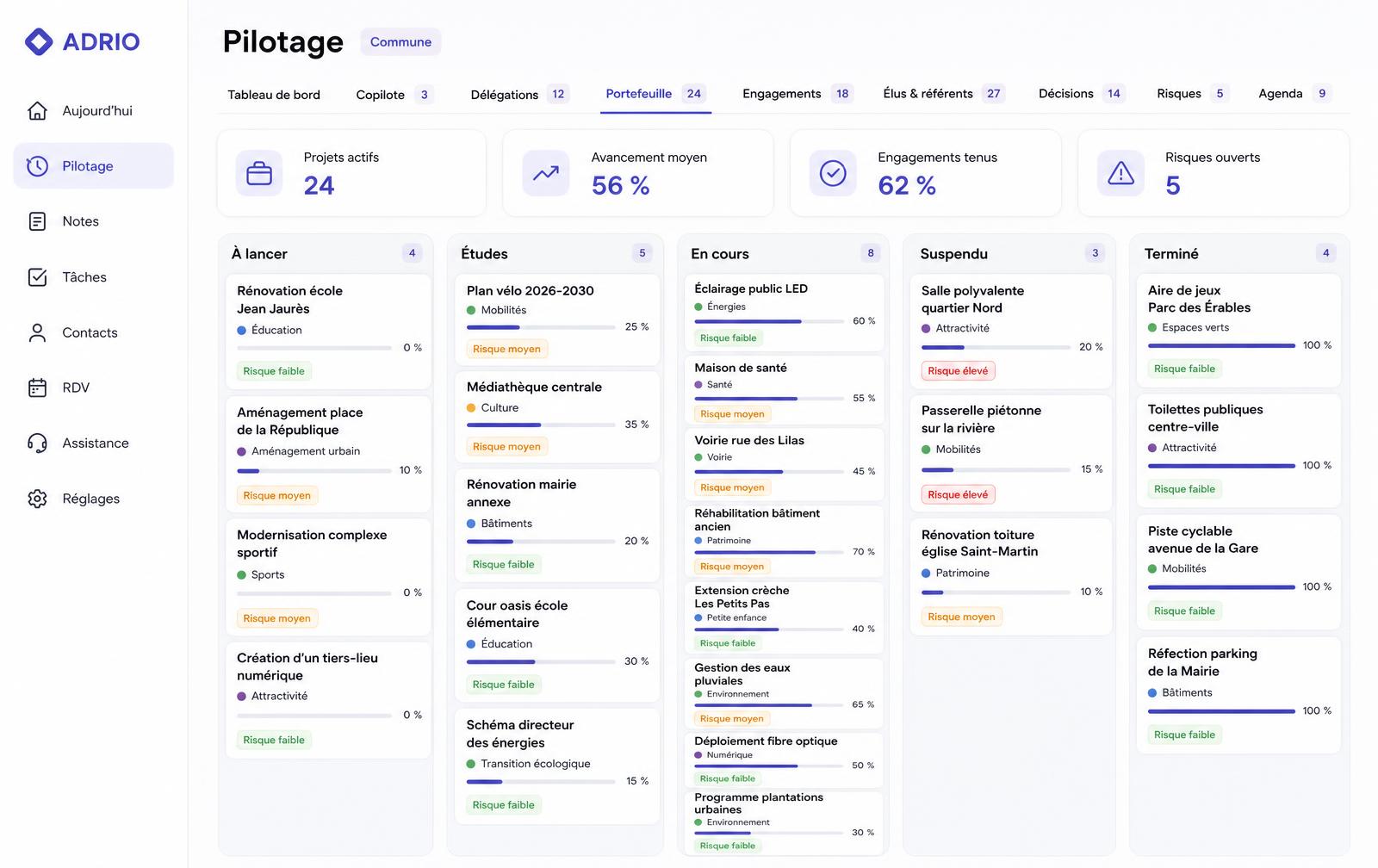This screenshot has height=868, width=1378.
Task: Click the En cours column count badge
Action: click(x=871, y=253)
